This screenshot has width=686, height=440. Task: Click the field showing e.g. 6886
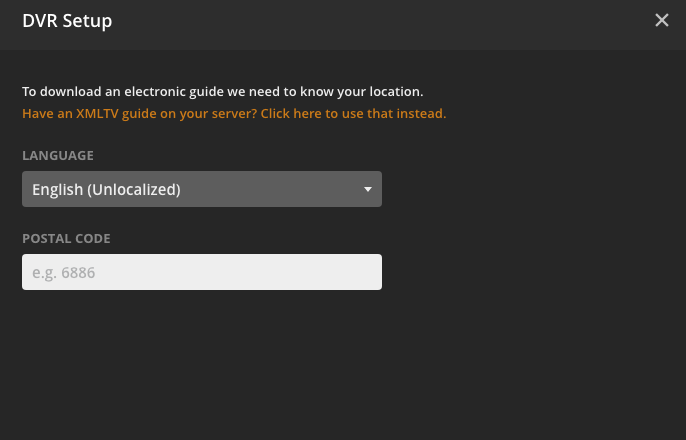tap(201, 272)
